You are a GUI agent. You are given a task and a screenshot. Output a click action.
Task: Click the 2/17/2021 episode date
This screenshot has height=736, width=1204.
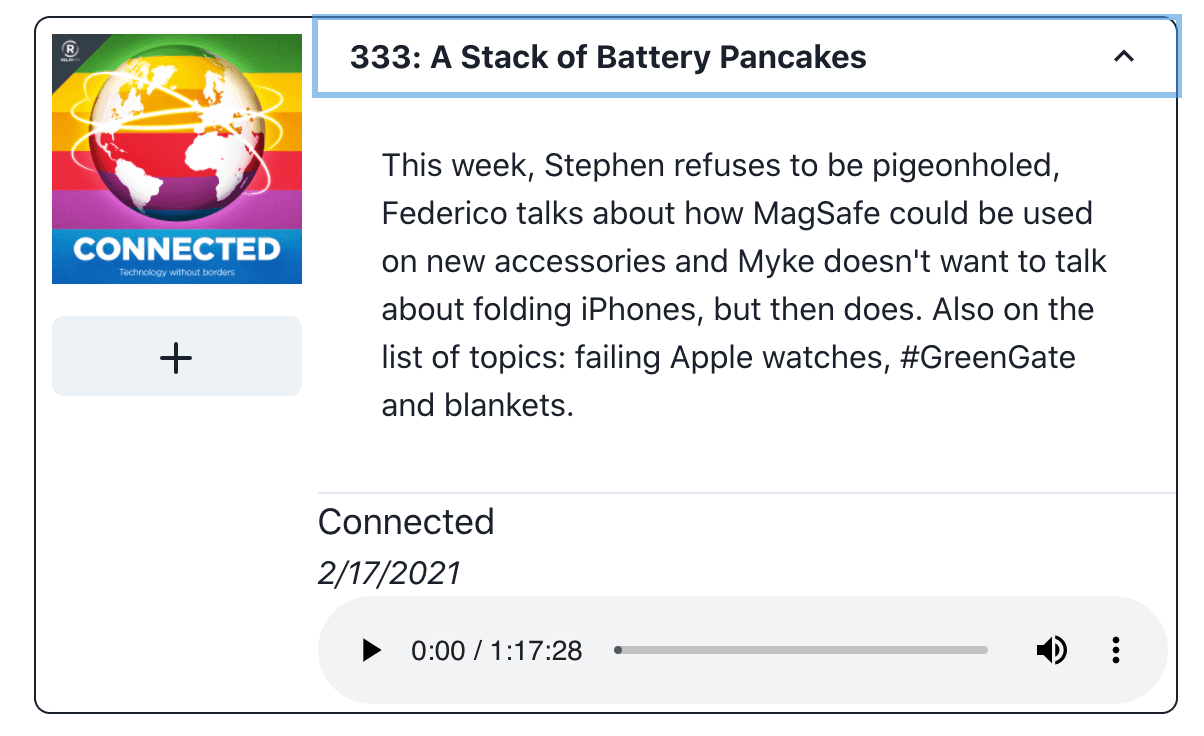389,572
